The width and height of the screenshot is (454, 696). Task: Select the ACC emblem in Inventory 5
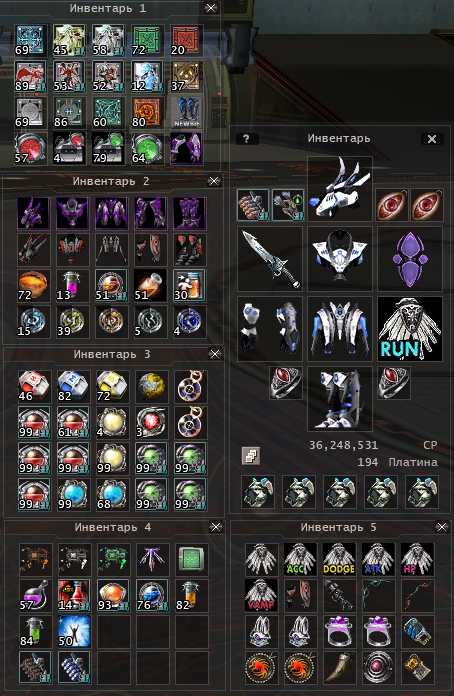click(x=300, y=560)
